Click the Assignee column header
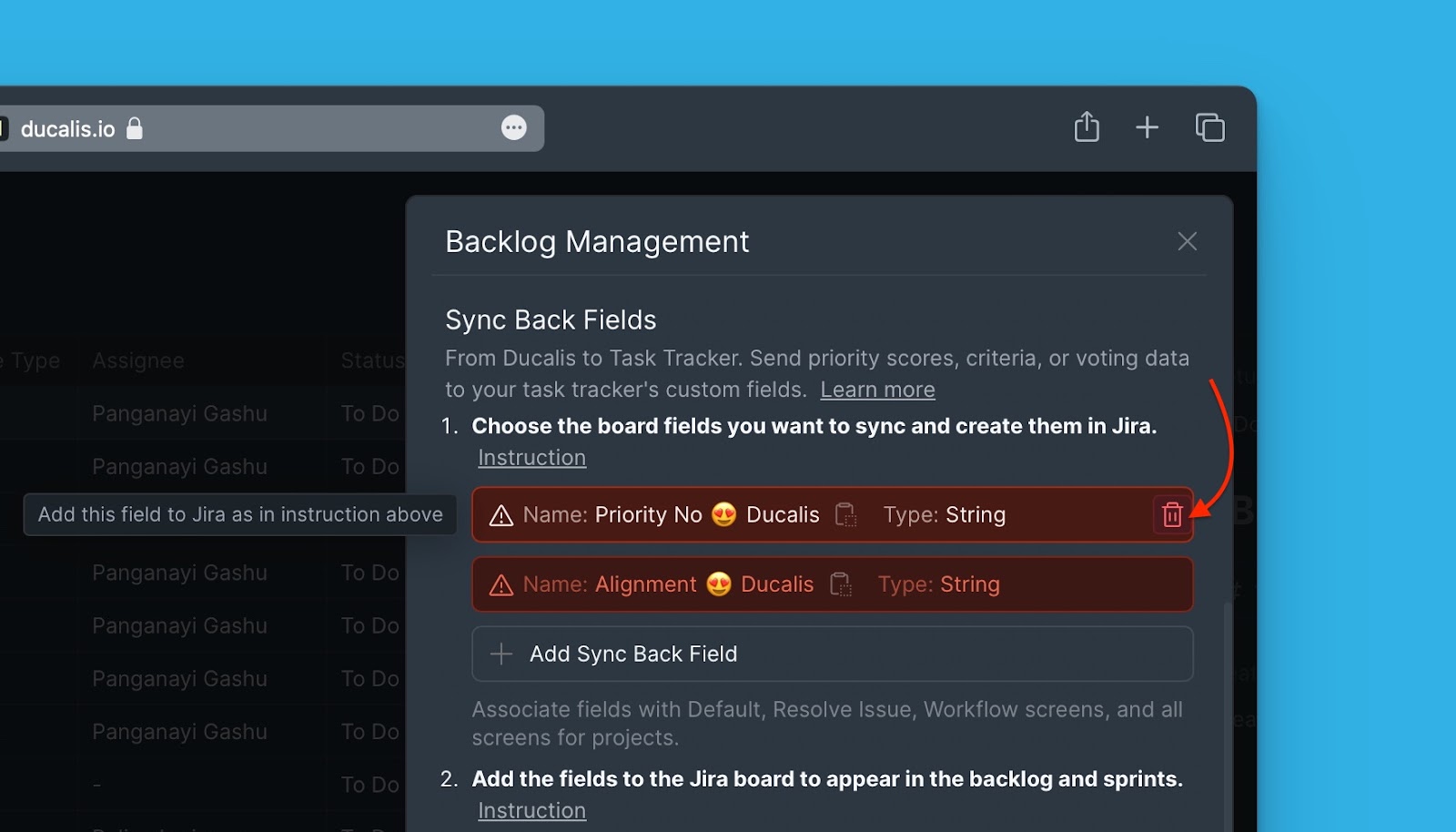The width and height of the screenshot is (1456, 832). click(x=137, y=360)
